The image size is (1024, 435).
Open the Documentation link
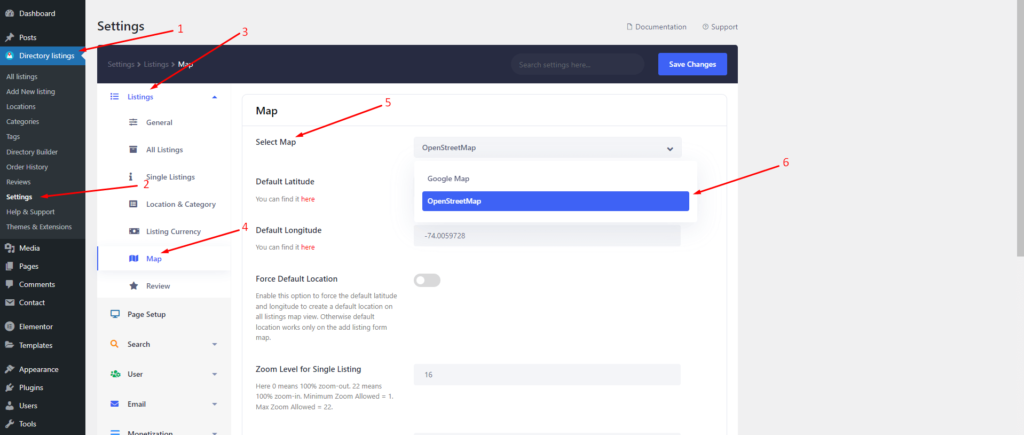pyautogui.click(x=656, y=27)
